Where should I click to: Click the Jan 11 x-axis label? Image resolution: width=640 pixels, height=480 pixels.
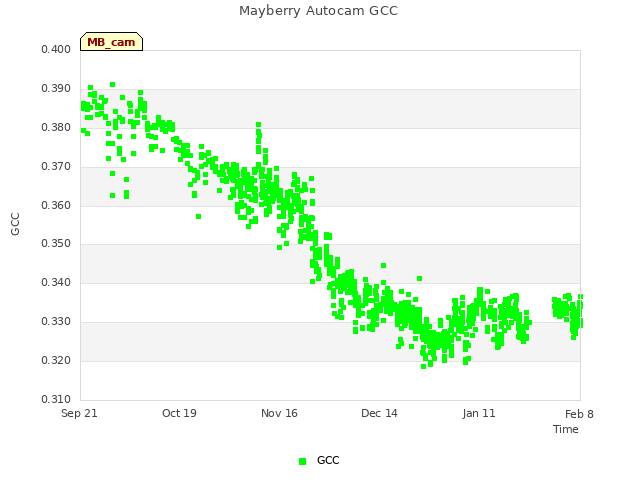(x=479, y=413)
